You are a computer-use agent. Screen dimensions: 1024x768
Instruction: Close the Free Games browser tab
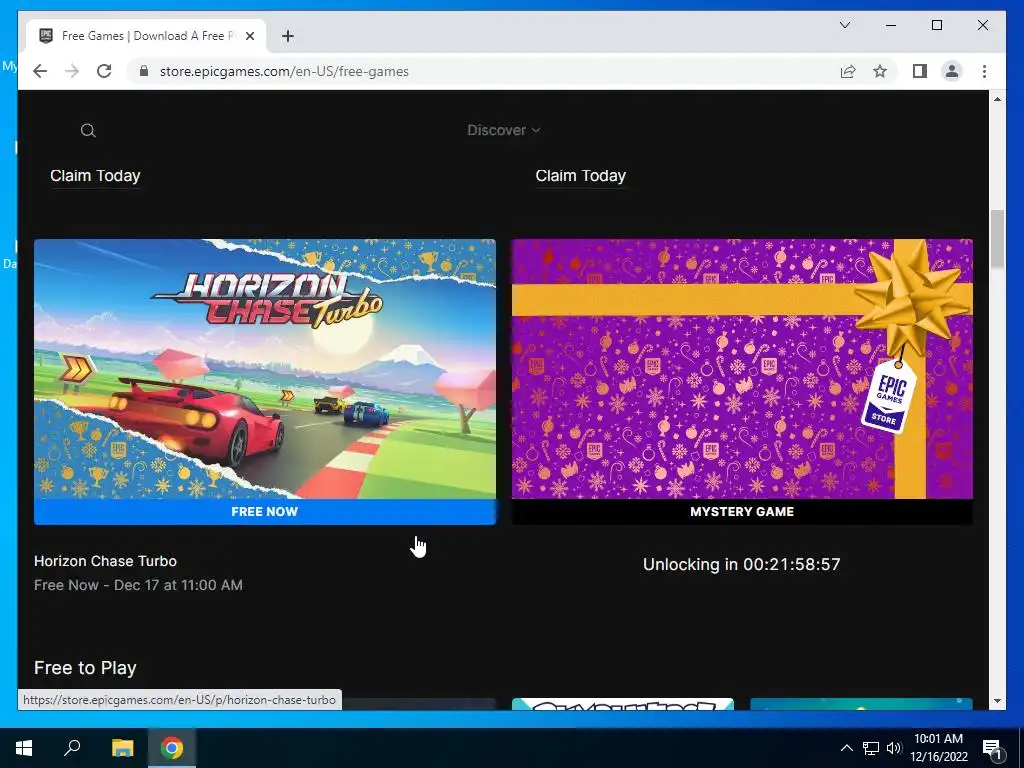click(250, 36)
